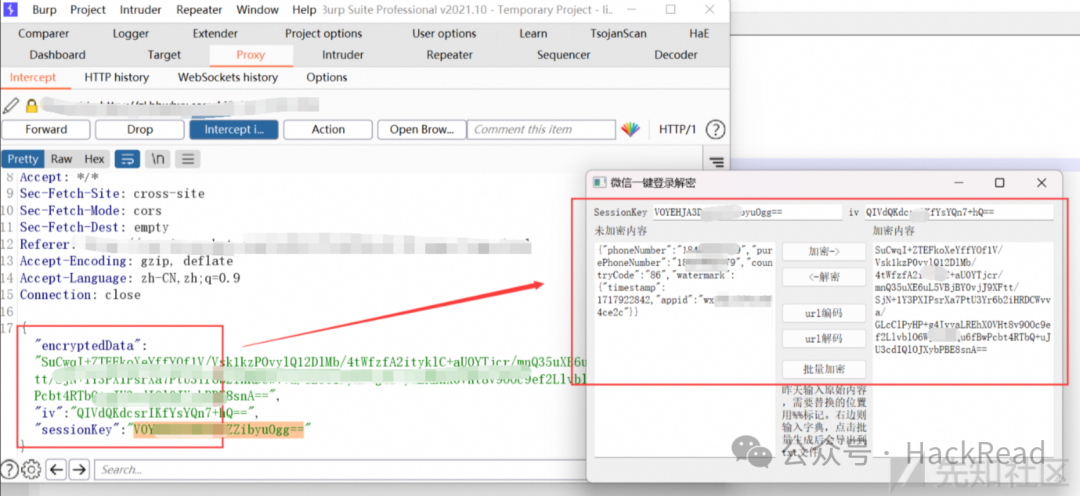The height and width of the screenshot is (496, 1080).
Task: Click the help question mark icon beside HTTP/1
Action: pyautogui.click(x=716, y=130)
